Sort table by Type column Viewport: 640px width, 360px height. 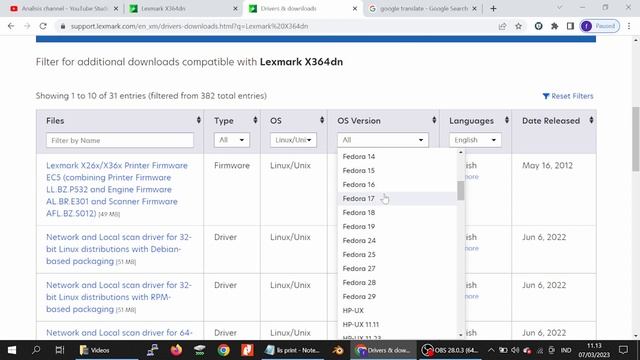pyautogui.click(x=255, y=120)
